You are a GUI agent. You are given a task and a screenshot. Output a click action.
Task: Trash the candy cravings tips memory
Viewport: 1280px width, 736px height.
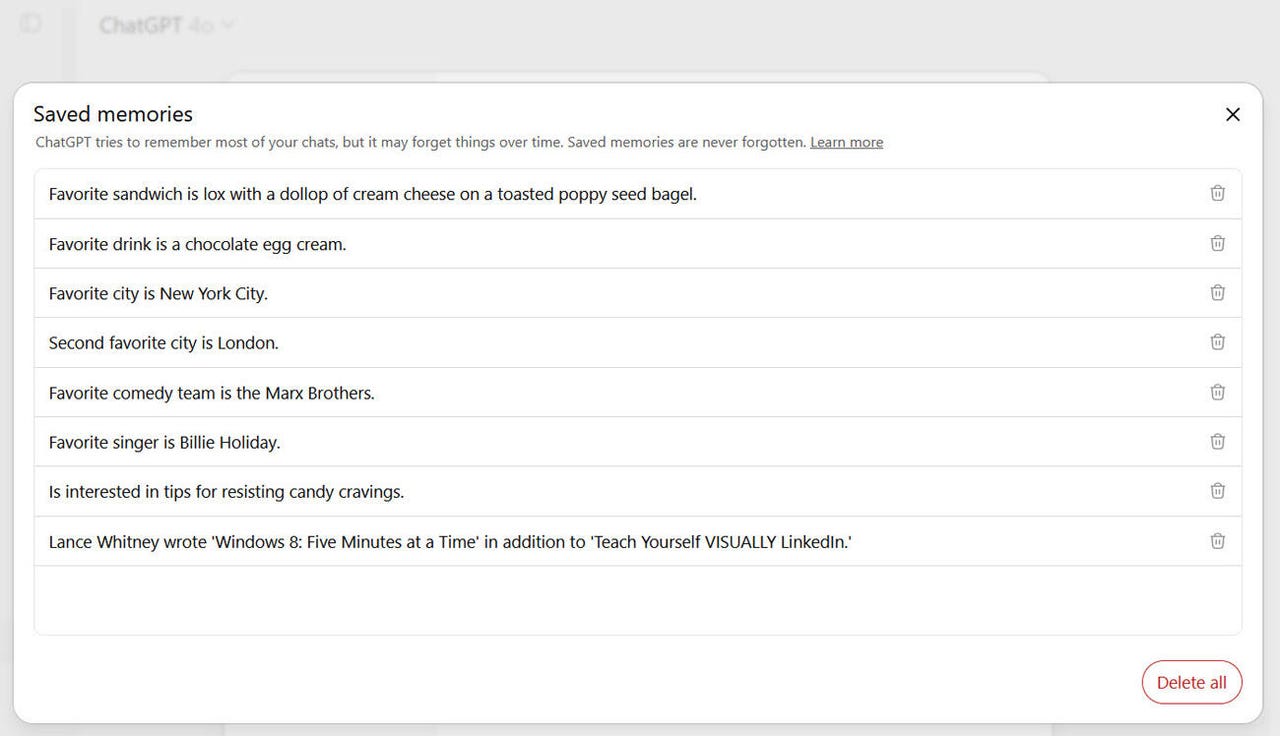click(x=1217, y=491)
